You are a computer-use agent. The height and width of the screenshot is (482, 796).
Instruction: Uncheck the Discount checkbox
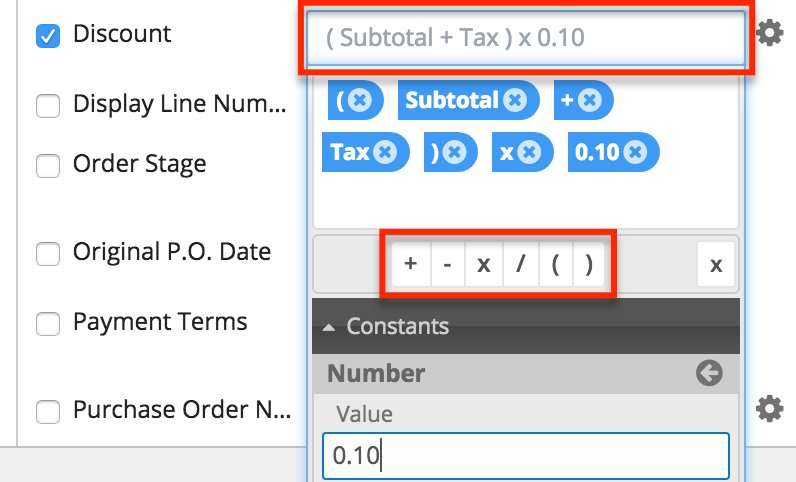(47, 36)
